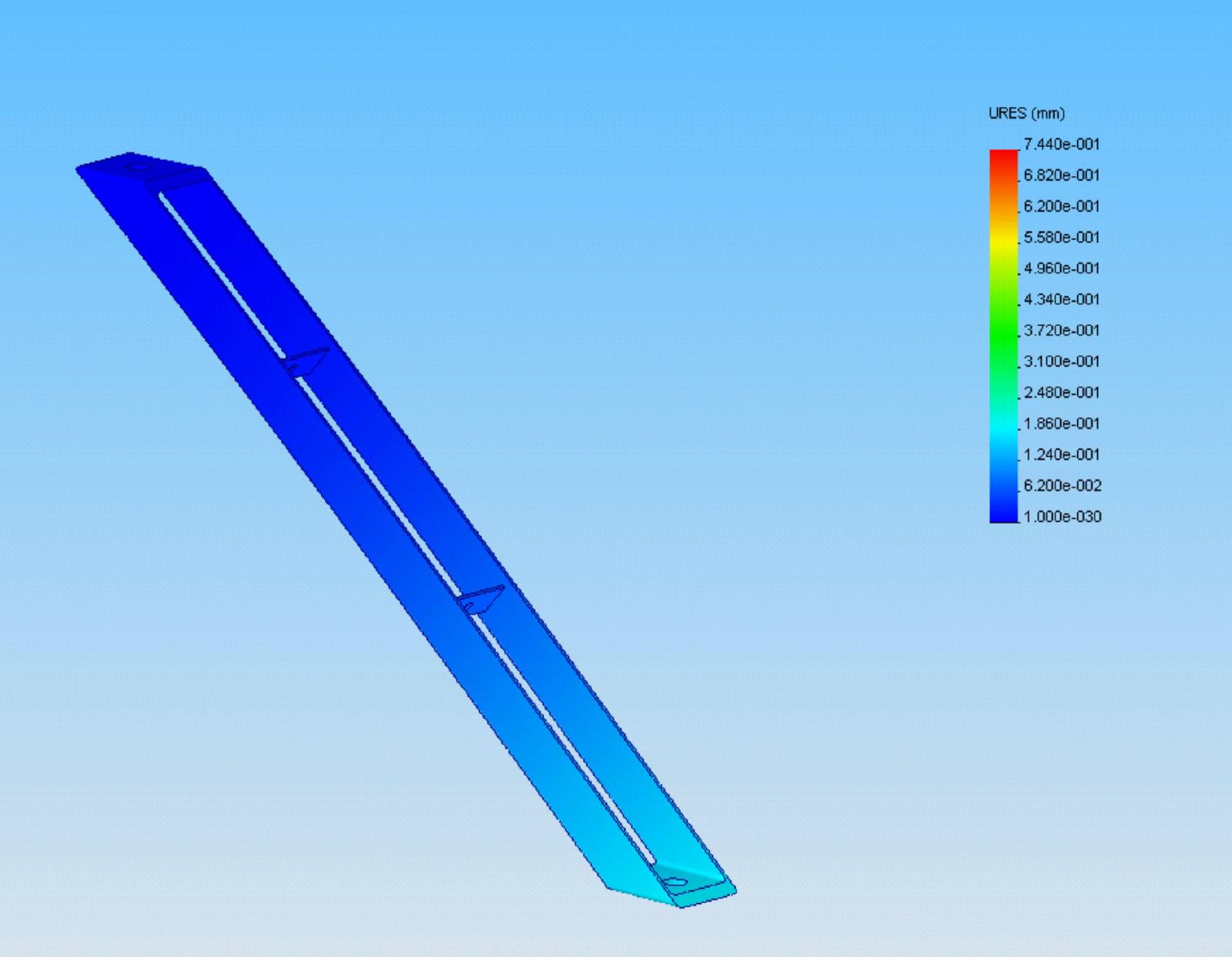This screenshot has height=957, width=1232.
Task: Click the 5.580e-001 legend label
Action: 1062,237
